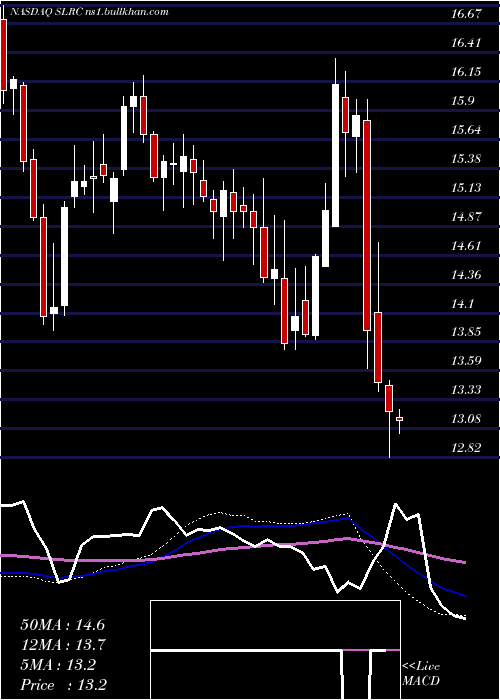Select the 15.9 price axis label
Screen dimensions: 500x700
click(462, 101)
